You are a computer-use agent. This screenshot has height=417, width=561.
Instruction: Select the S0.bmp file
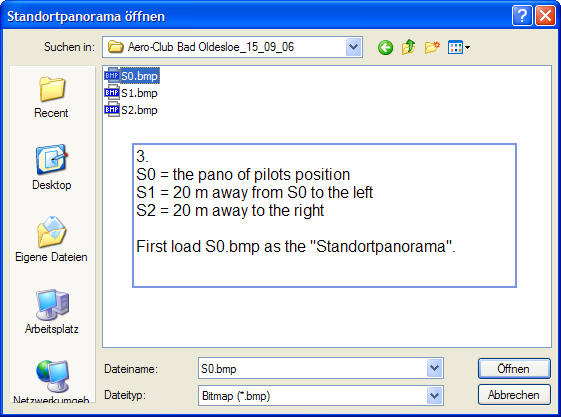pyautogui.click(x=131, y=76)
